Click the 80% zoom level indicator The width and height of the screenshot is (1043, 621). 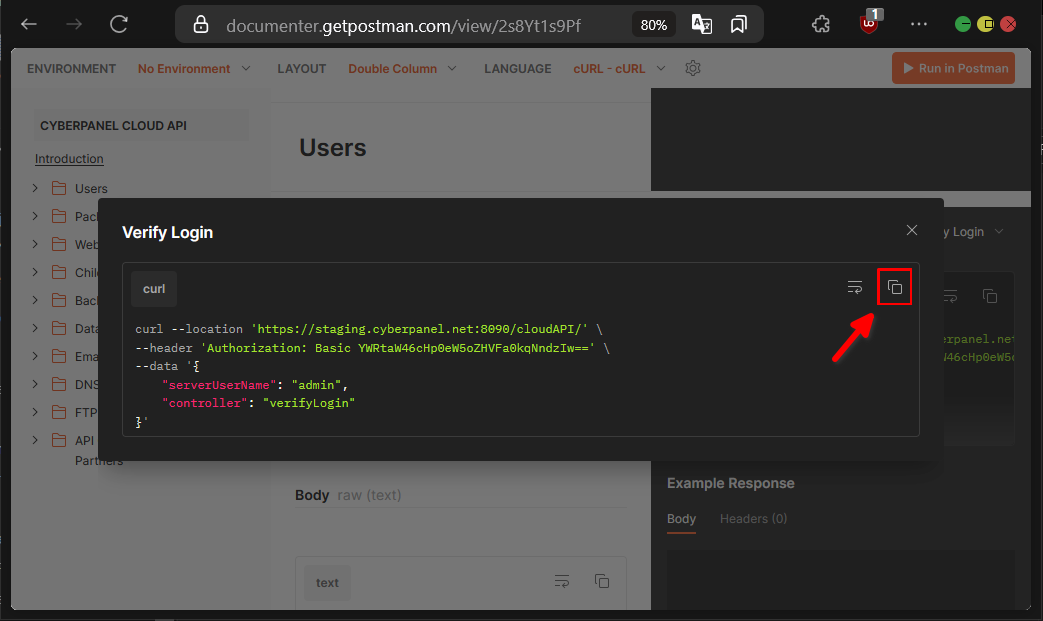point(653,25)
